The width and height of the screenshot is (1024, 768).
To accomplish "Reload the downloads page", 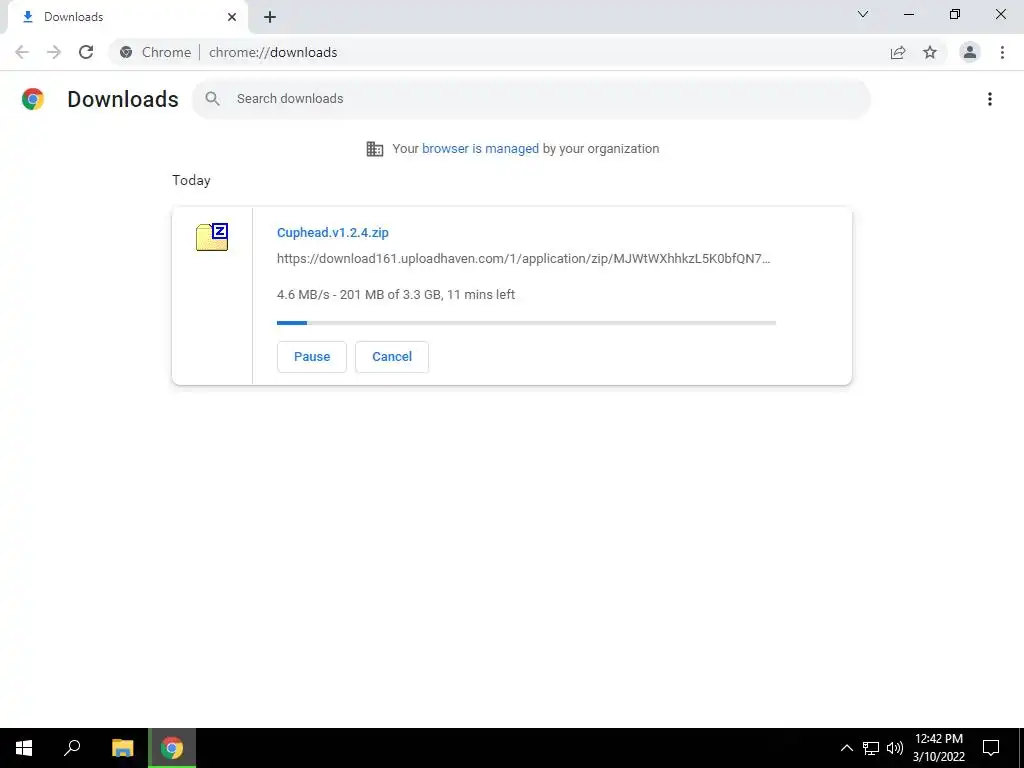I will (86, 52).
